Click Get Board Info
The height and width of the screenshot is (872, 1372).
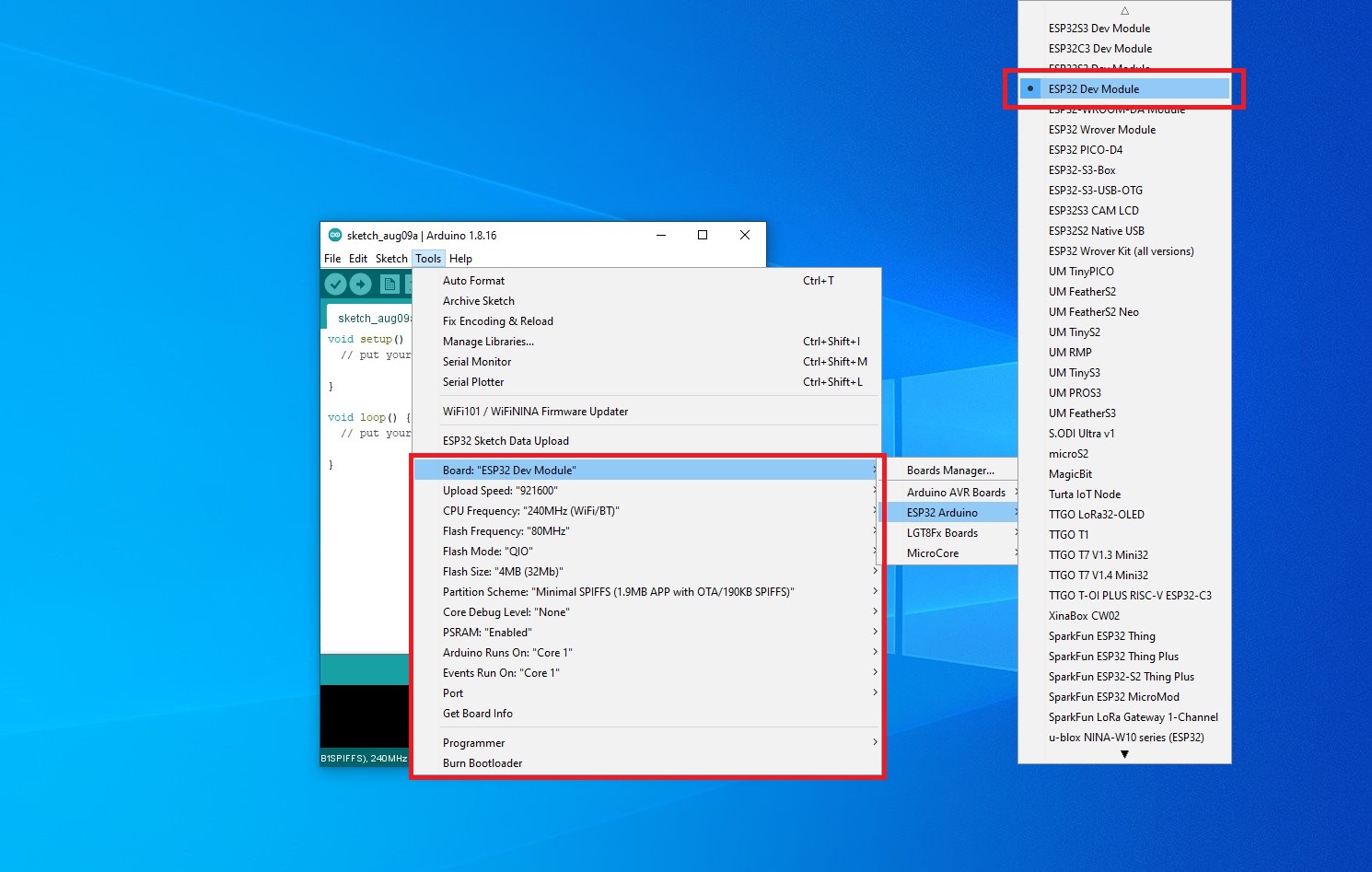(x=478, y=714)
